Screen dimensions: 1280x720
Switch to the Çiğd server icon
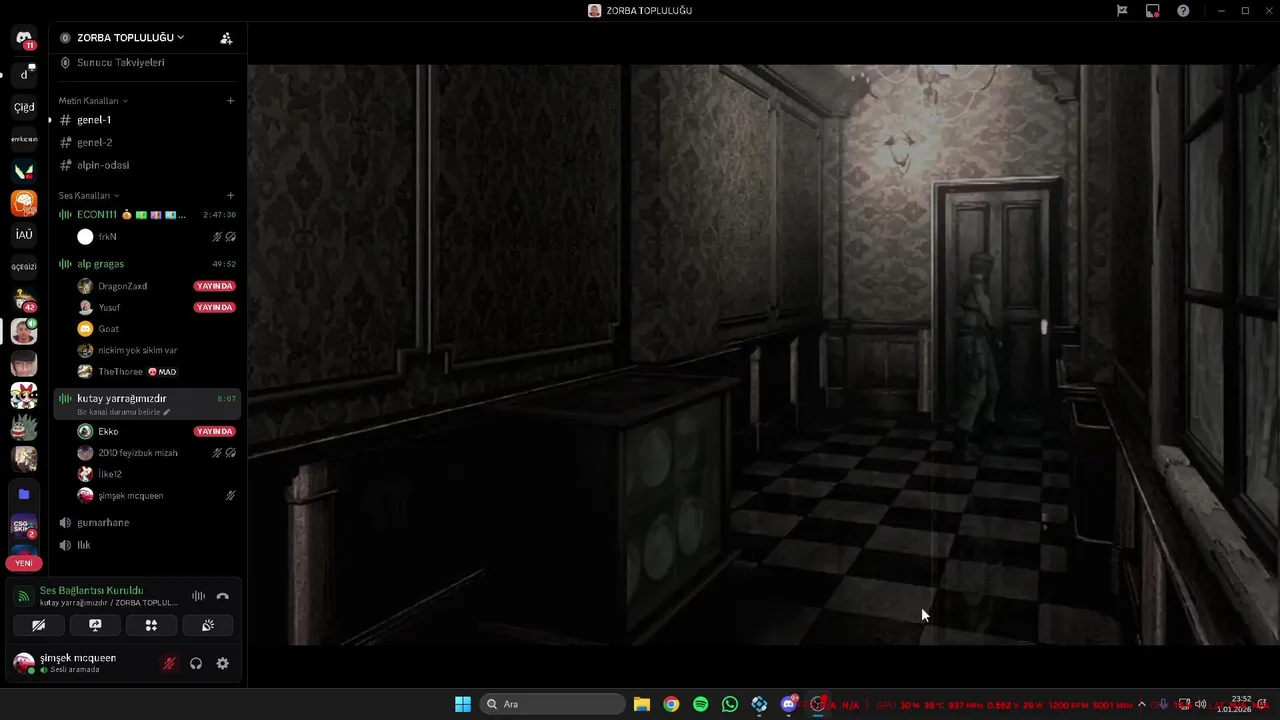[24, 107]
